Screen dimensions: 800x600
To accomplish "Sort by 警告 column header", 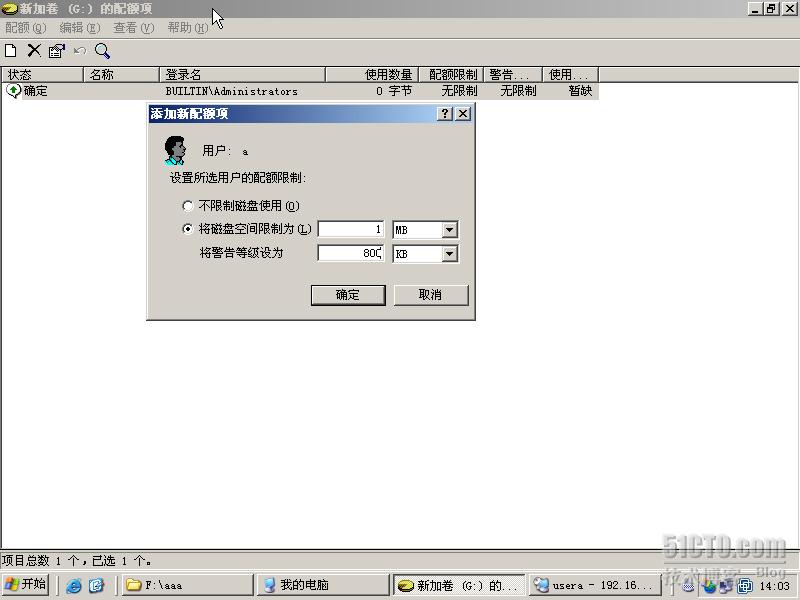I will tap(513, 74).
